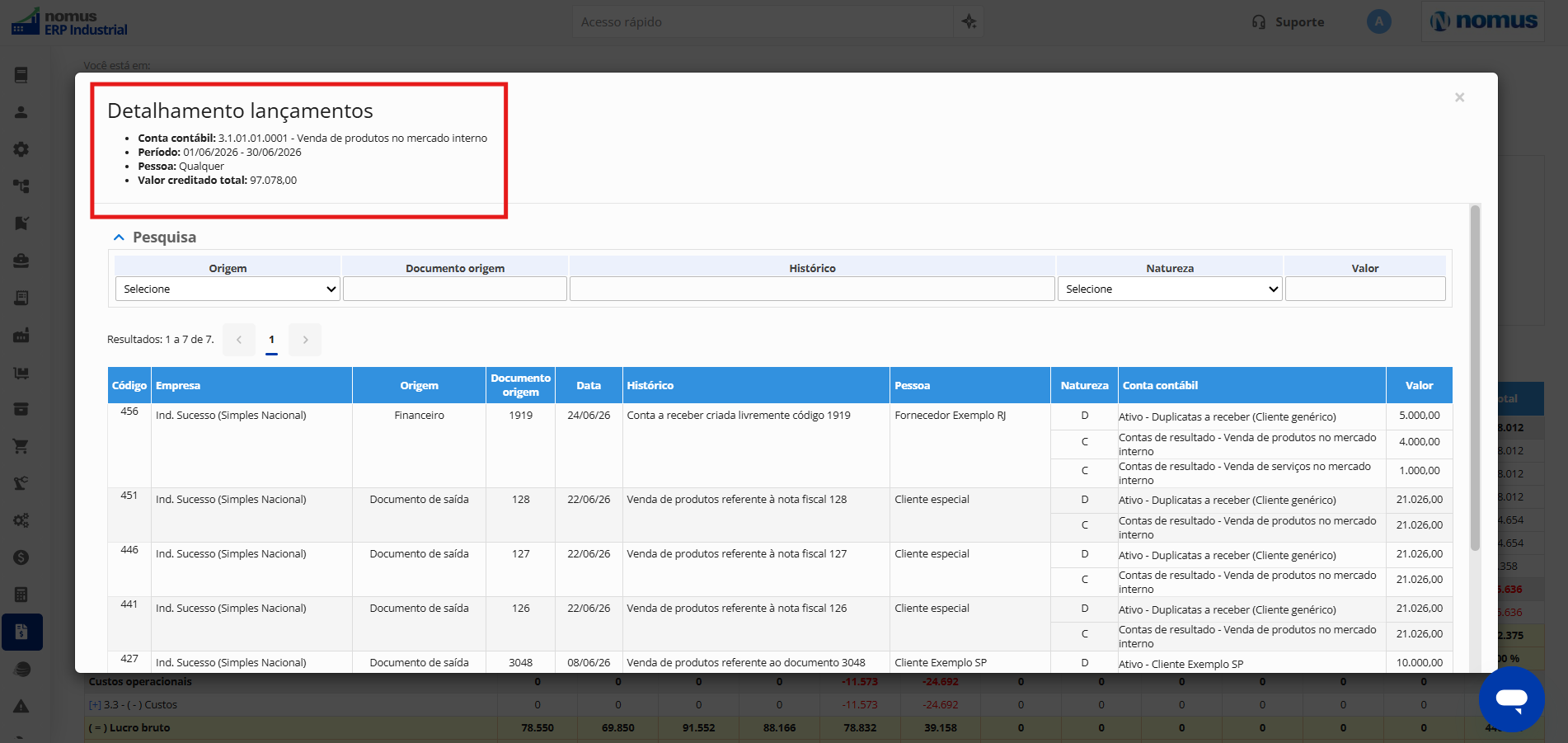This screenshot has width=1568, height=743.
Task: Click 'Fornecedor Exemplo RJ' cell
Action: coord(951,416)
